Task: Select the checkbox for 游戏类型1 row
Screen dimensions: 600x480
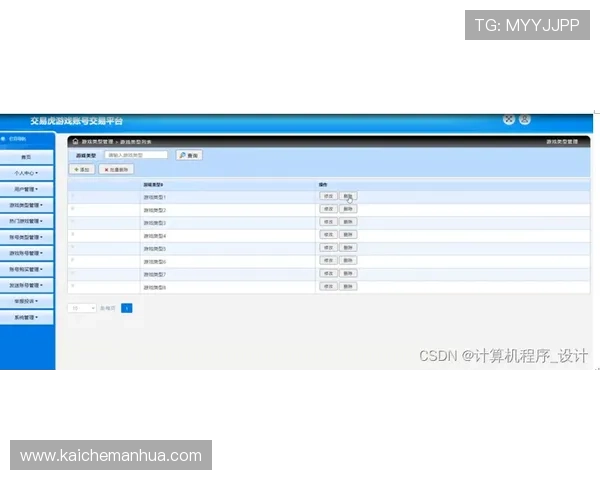Action: (x=73, y=196)
